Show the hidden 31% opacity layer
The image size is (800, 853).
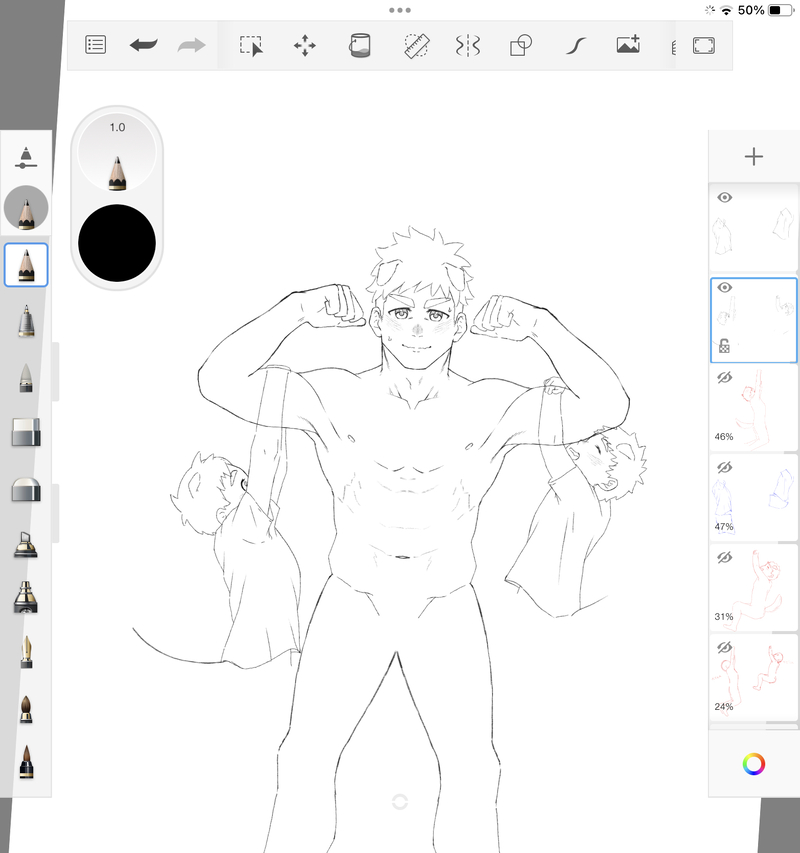(x=724, y=557)
